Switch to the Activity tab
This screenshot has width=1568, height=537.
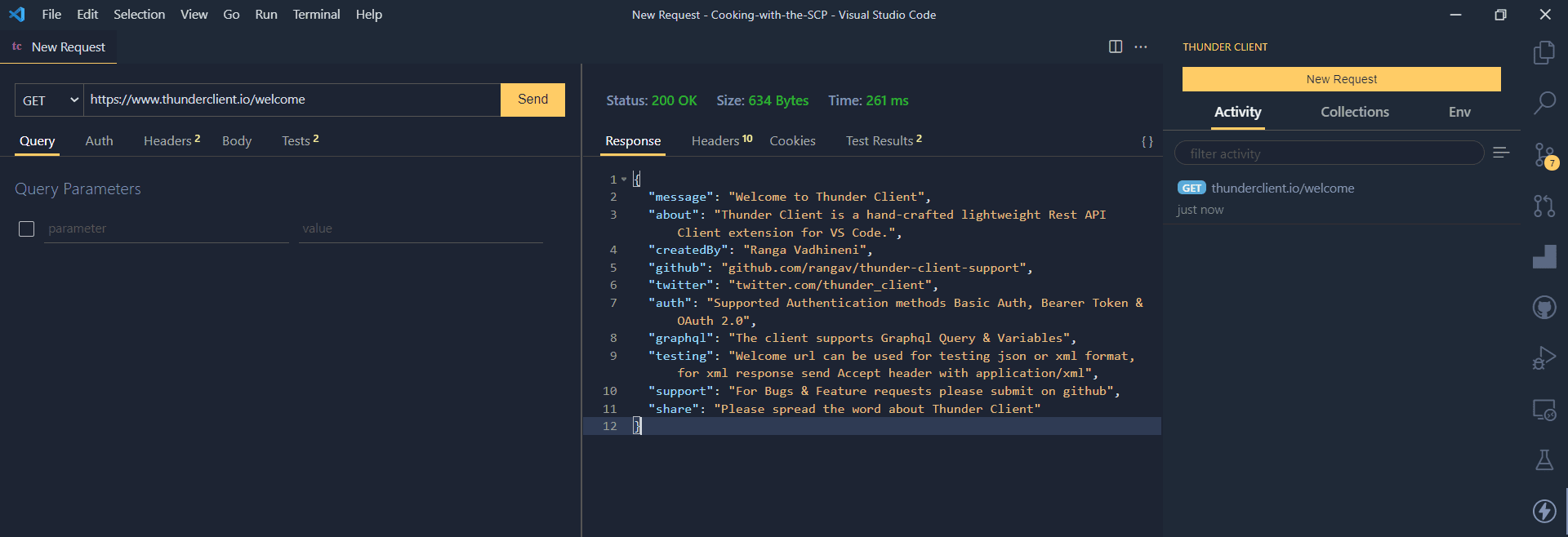click(x=1238, y=113)
